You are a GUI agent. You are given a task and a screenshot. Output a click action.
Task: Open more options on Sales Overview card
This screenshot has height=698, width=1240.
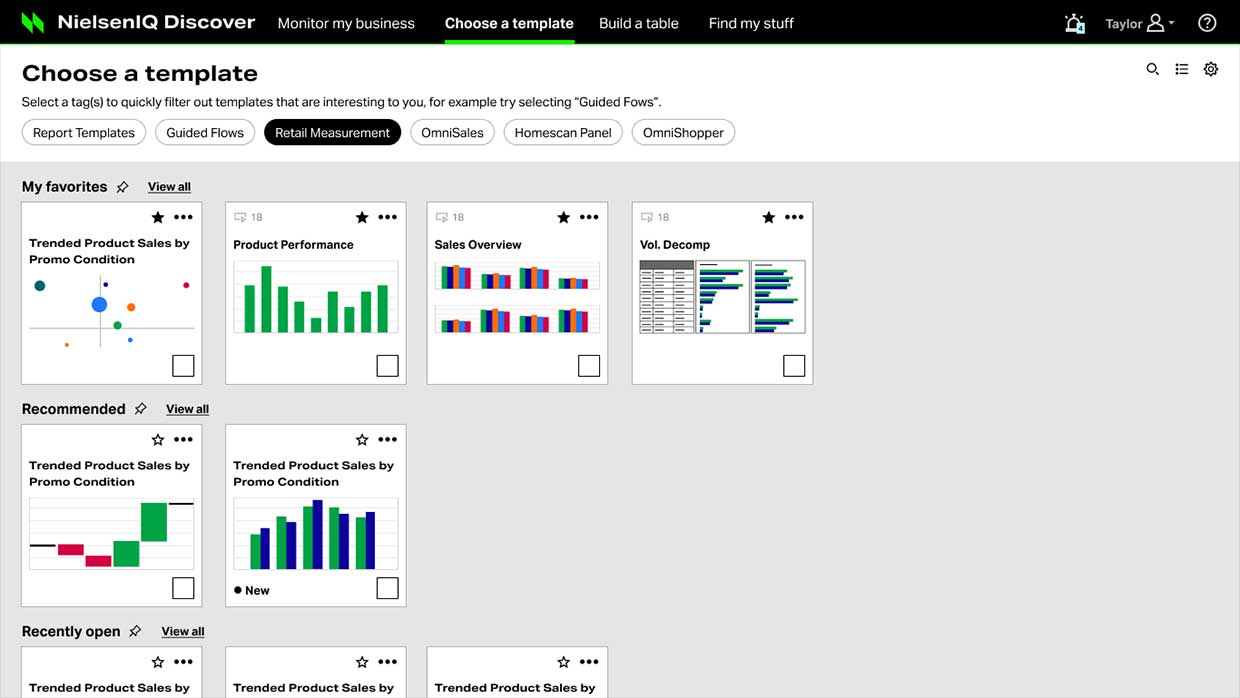[x=589, y=217]
